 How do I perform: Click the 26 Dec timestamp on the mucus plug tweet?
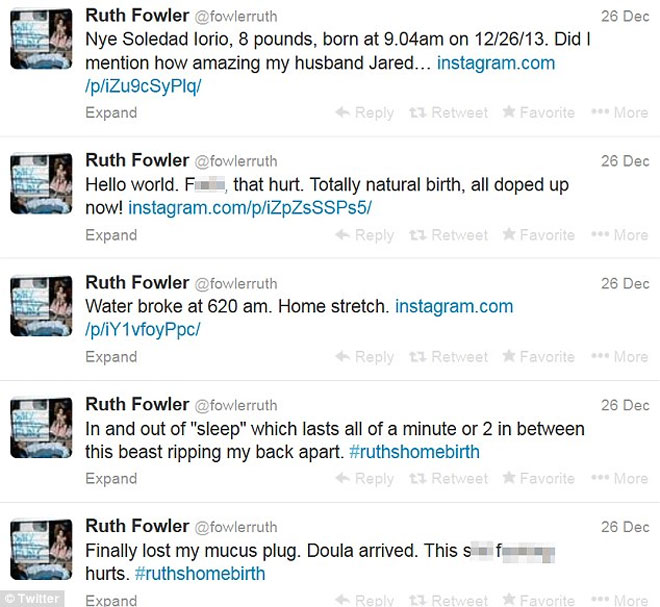click(624, 528)
